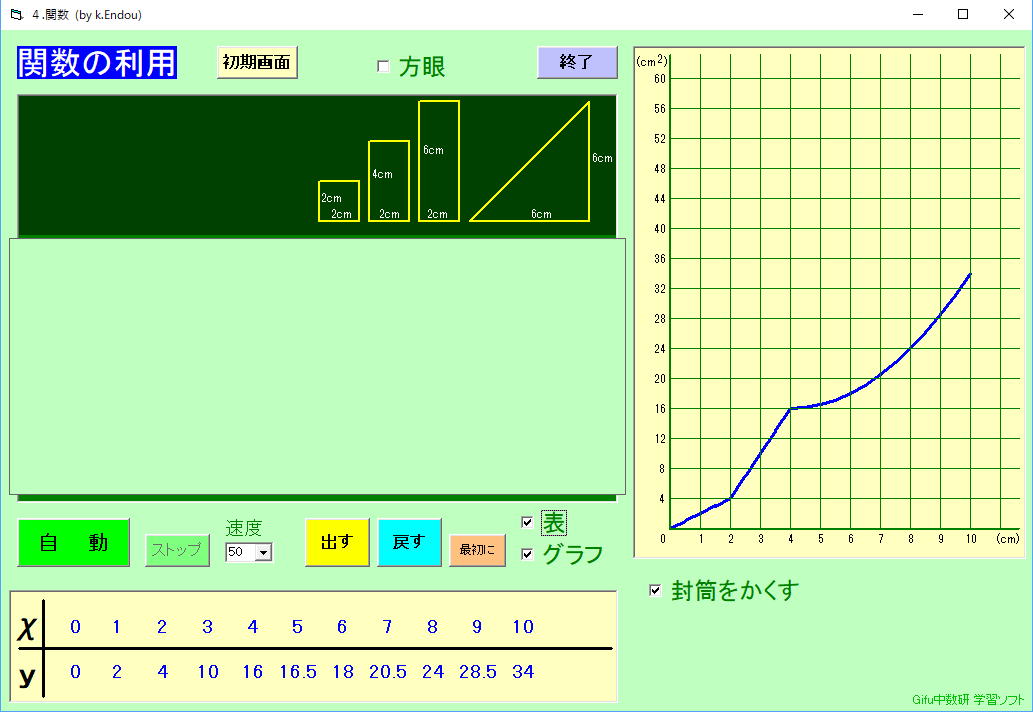
Task: Click the 60 label on graph y-axis
Action: click(x=659, y=78)
